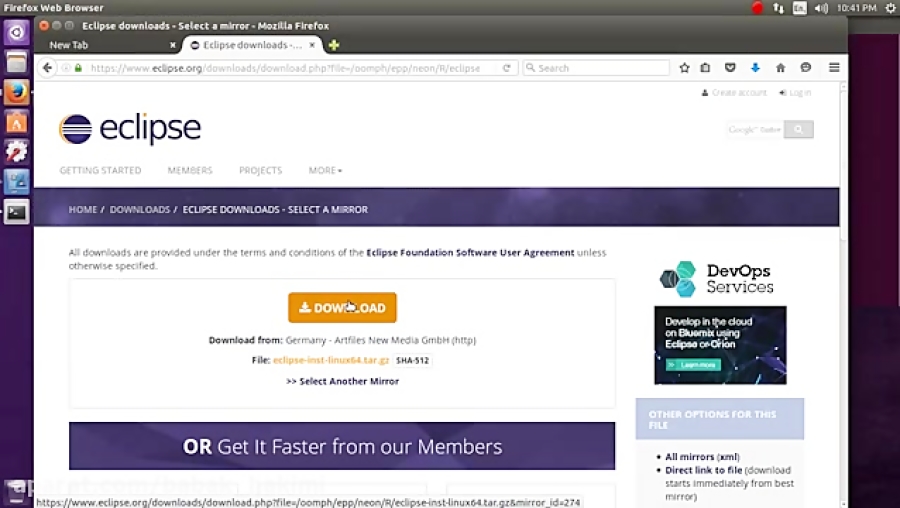
Task: Focus the browser Search field
Action: (596, 68)
